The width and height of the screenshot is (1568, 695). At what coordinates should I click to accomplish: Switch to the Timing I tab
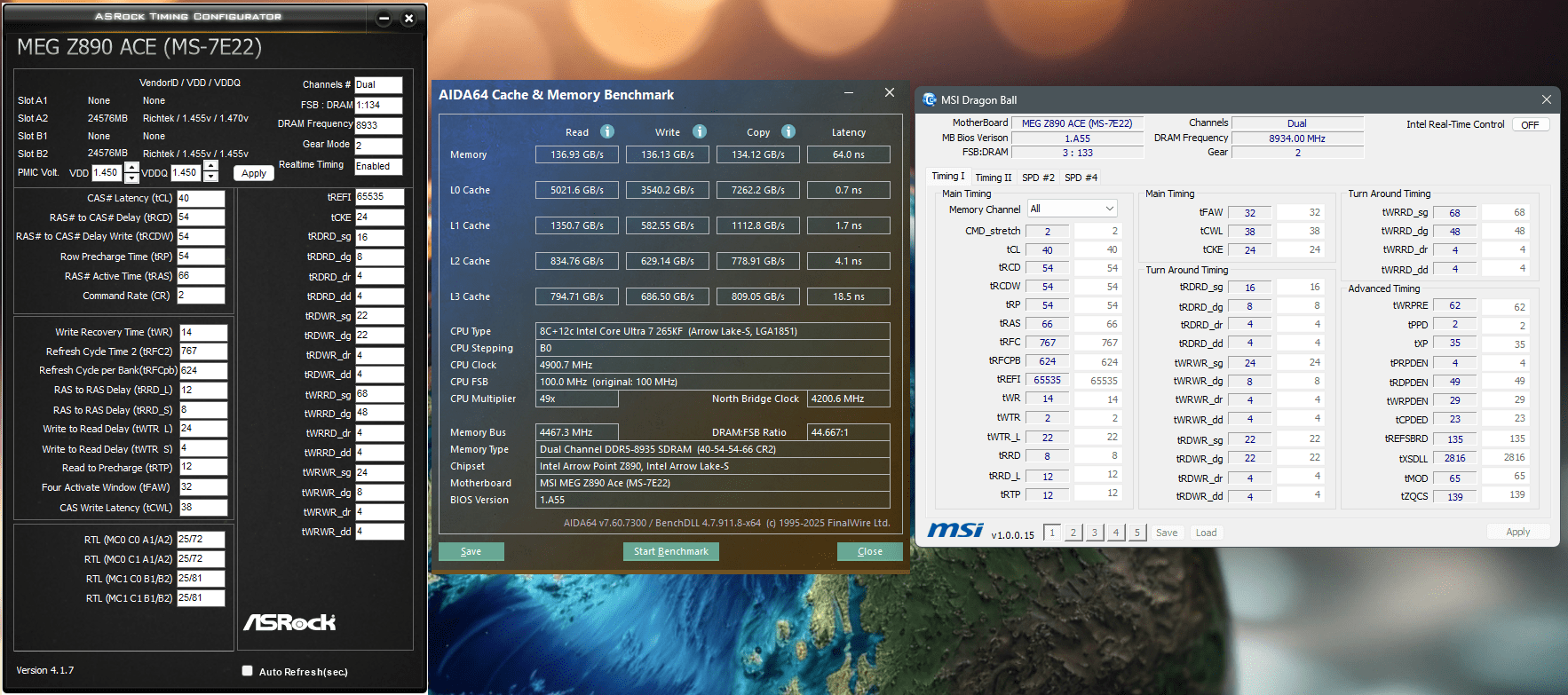pyautogui.click(x=948, y=176)
